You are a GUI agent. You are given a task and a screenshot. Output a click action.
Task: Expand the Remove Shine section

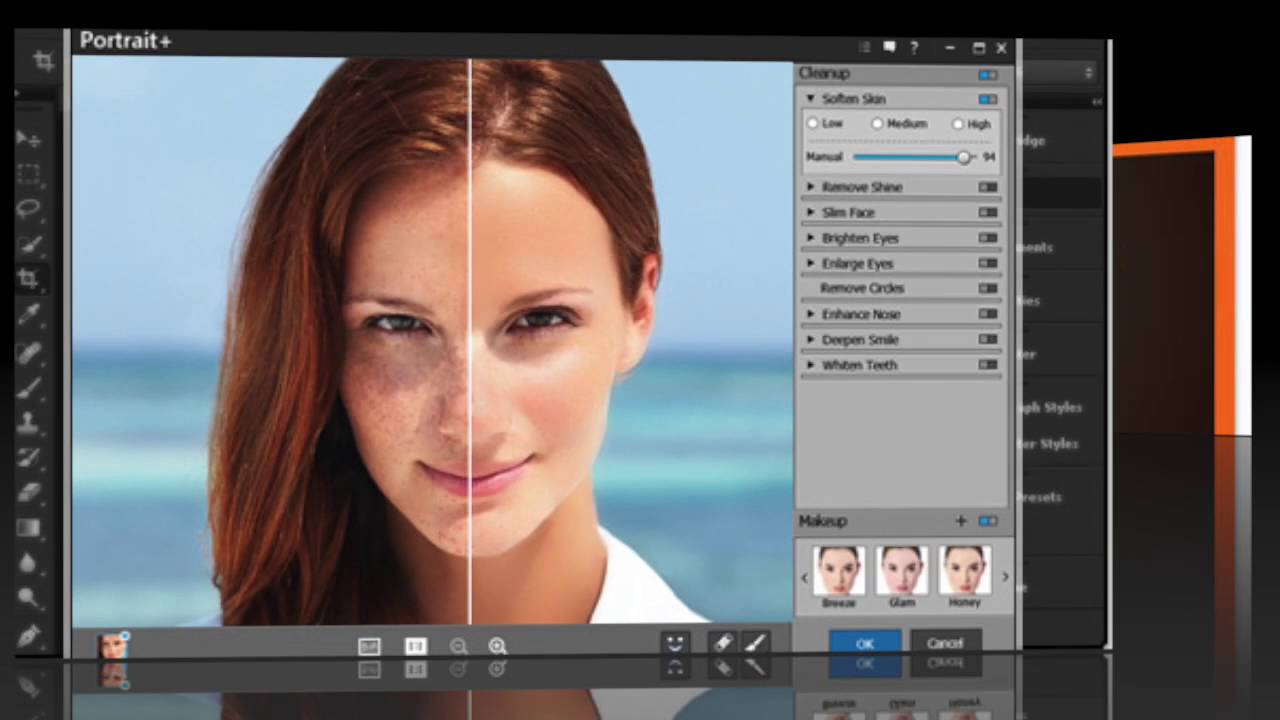click(x=811, y=187)
